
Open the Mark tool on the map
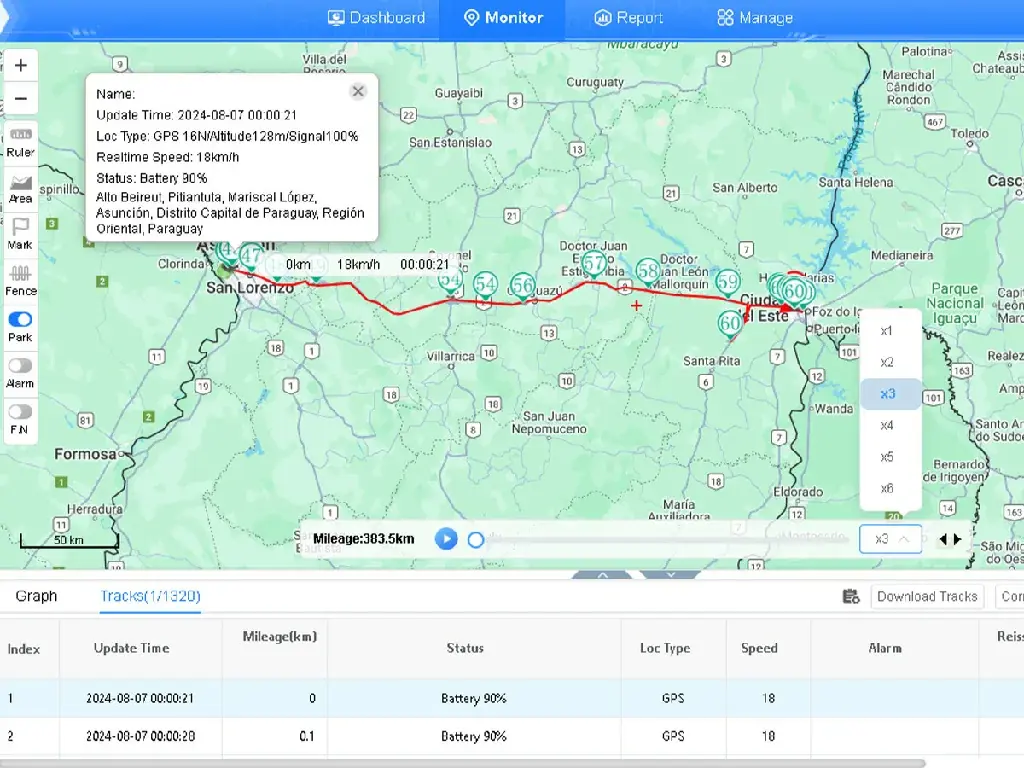click(x=20, y=232)
